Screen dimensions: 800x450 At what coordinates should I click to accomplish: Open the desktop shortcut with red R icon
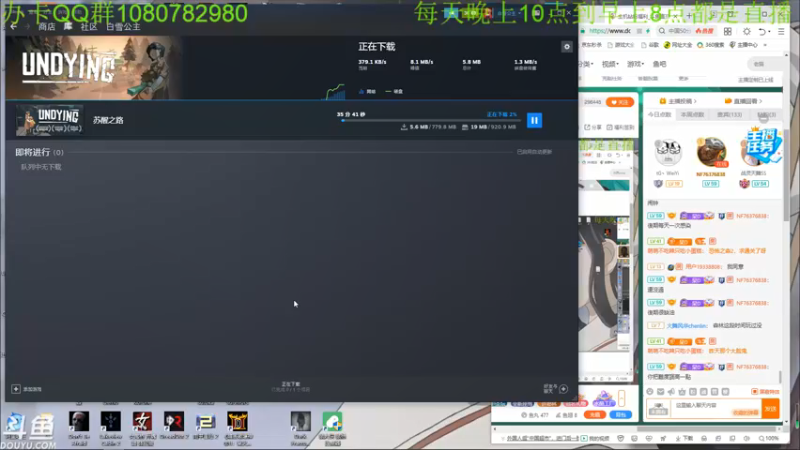(174, 422)
